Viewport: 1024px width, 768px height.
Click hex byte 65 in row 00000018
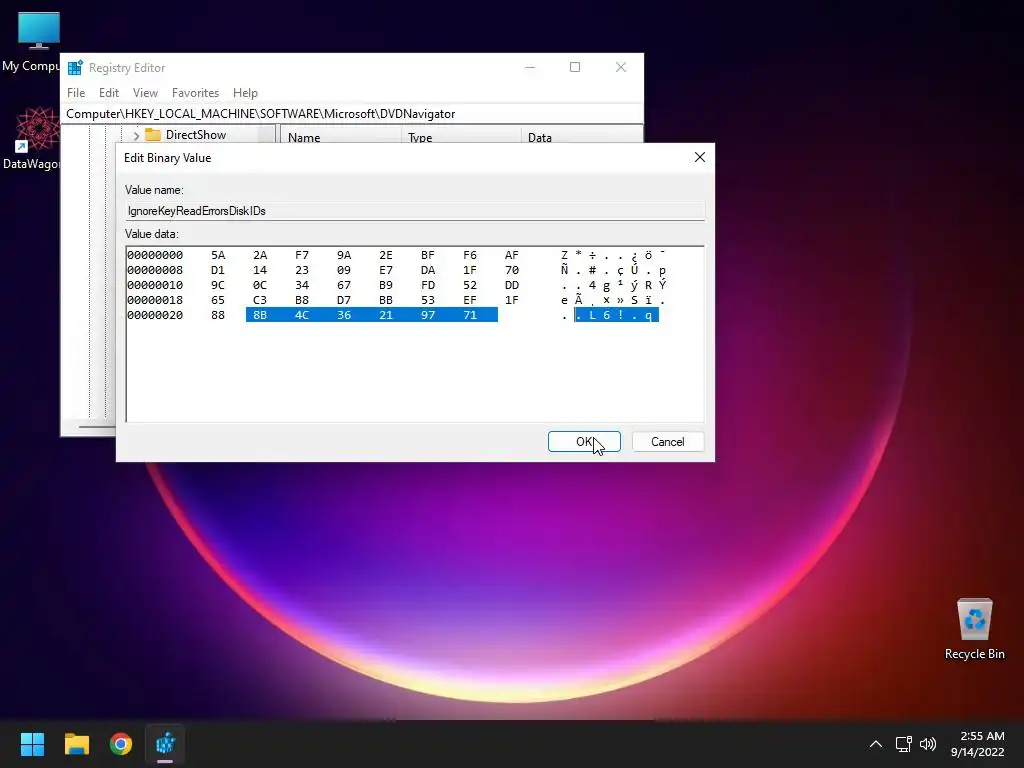pyautogui.click(x=217, y=300)
